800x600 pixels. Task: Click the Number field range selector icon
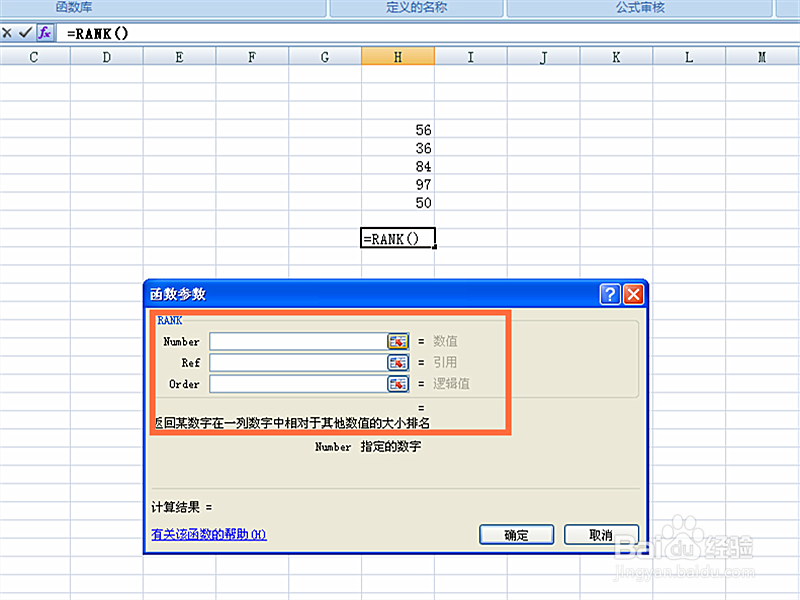coord(398,341)
